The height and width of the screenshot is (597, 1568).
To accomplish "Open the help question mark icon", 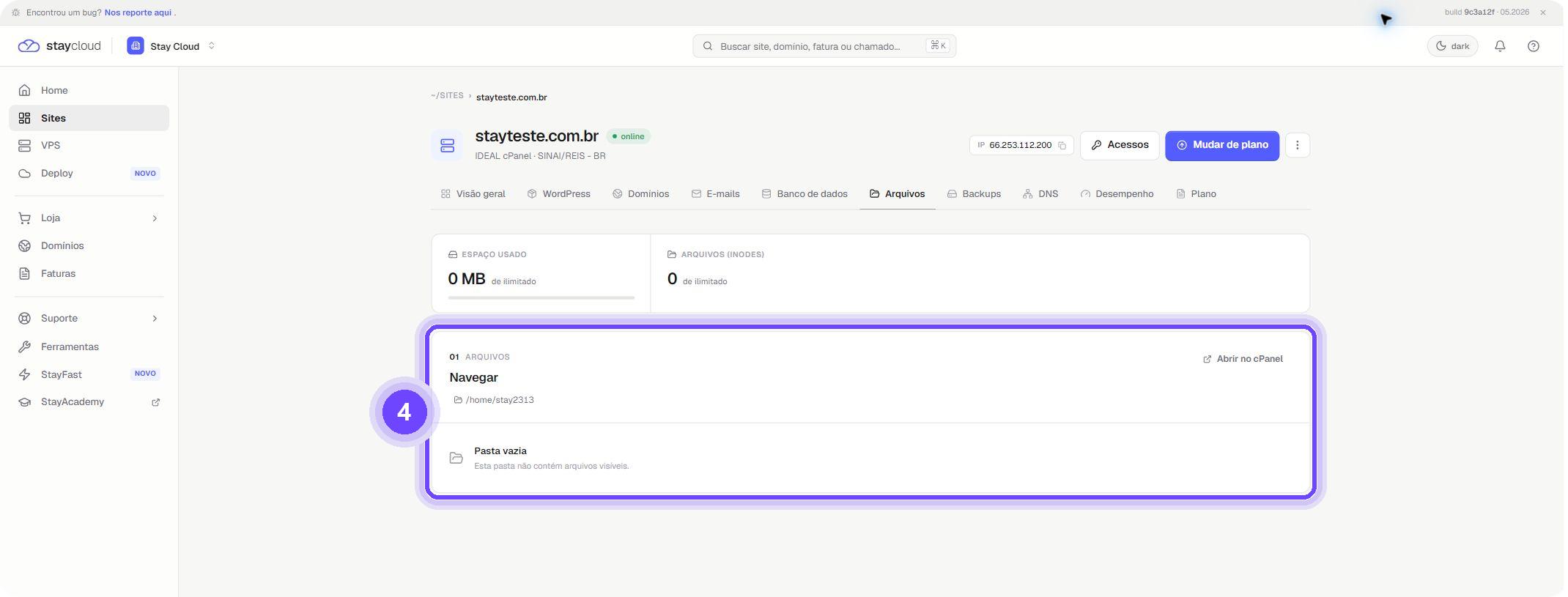I will click(1533, 46).
